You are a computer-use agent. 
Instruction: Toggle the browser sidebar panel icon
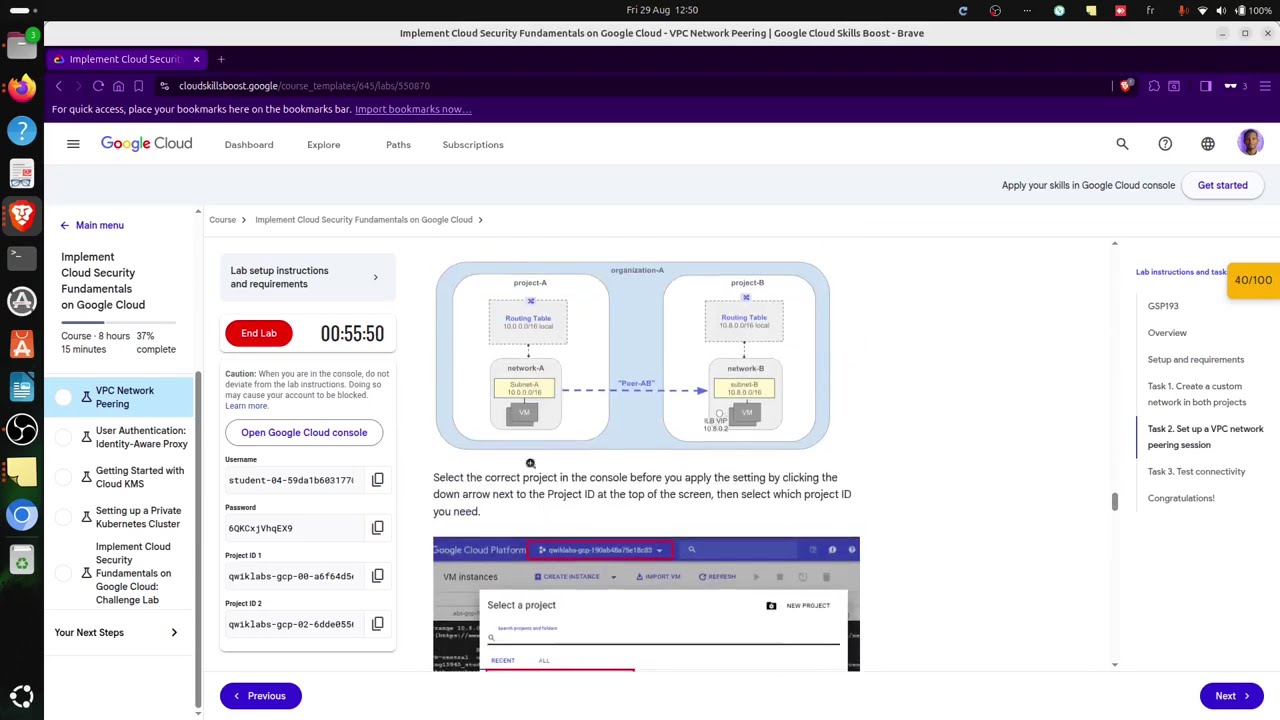1206,86
